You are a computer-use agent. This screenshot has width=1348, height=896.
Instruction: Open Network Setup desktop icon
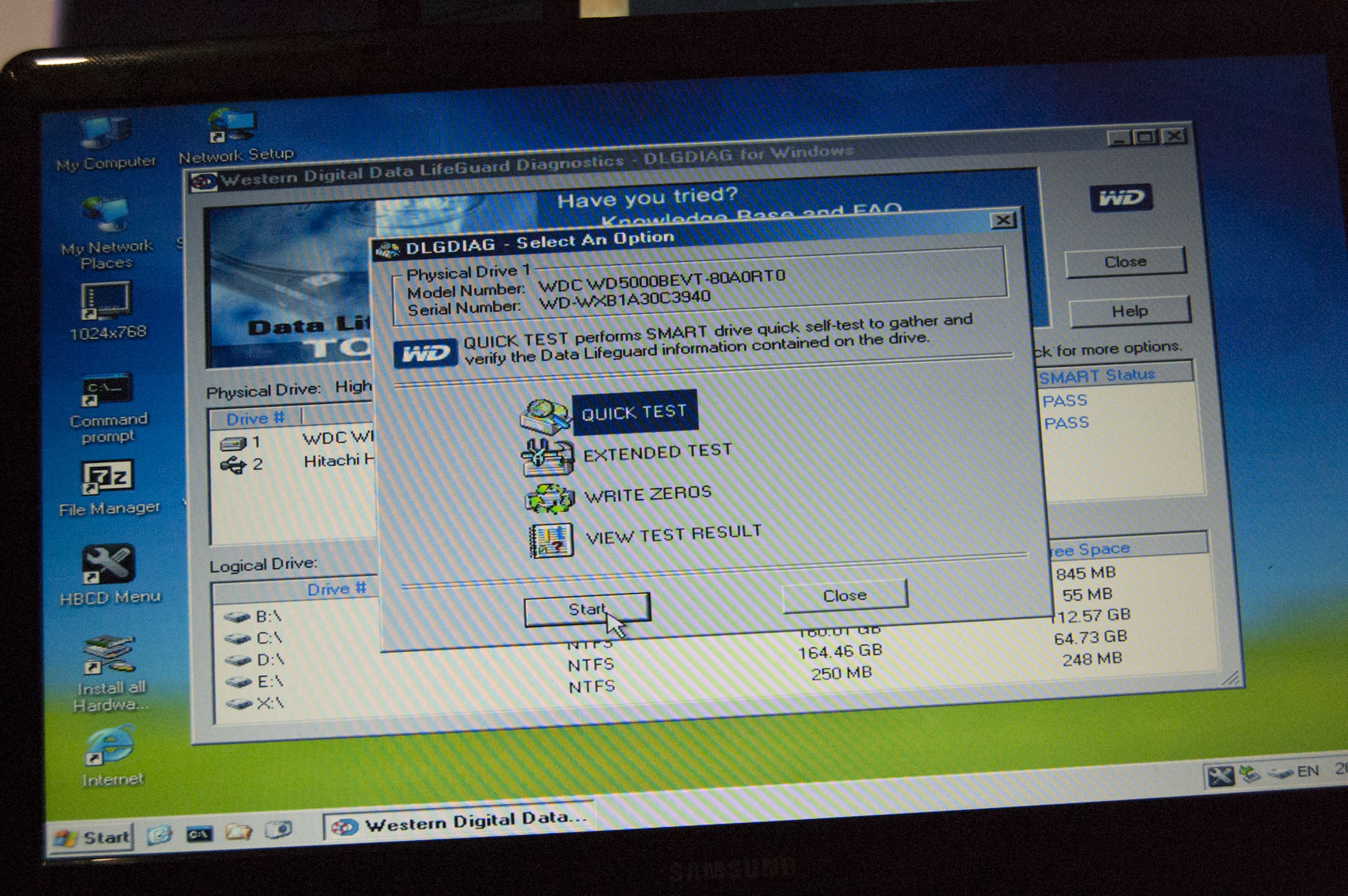pos(231,126)
